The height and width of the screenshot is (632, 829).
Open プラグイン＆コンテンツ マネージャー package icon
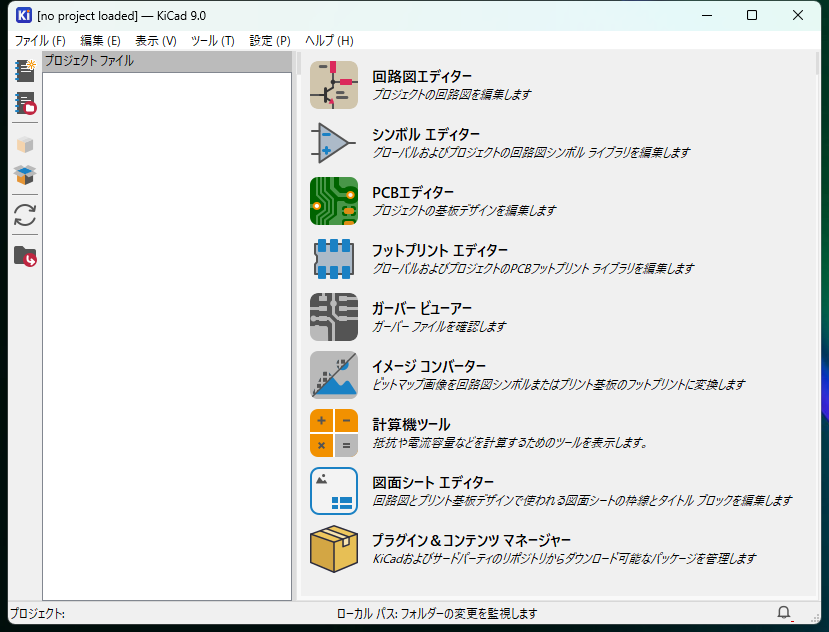click(x=334, y=549)
